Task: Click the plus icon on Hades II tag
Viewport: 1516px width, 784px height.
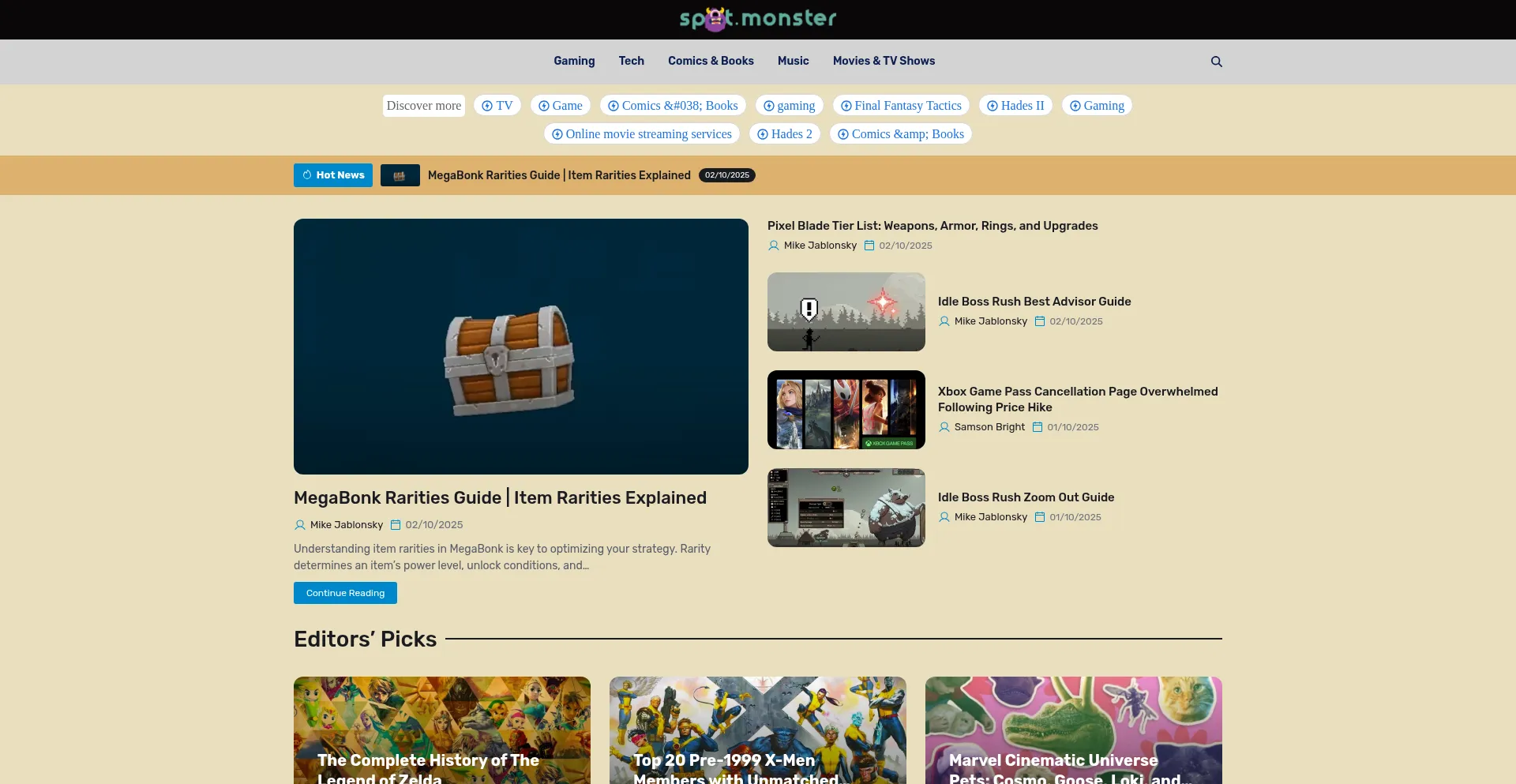Action: tap(993, 106)
